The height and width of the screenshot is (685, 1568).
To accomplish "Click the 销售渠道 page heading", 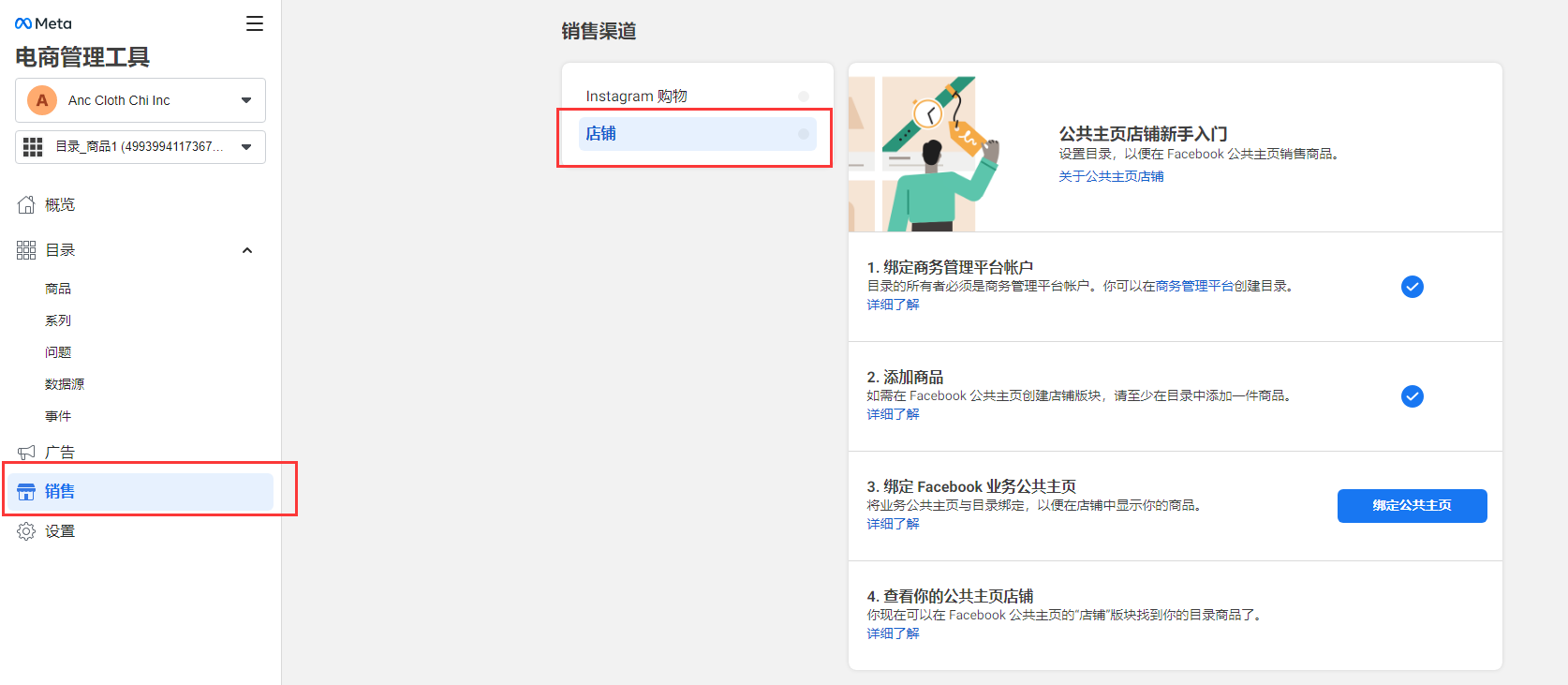I will click(599, 31).
